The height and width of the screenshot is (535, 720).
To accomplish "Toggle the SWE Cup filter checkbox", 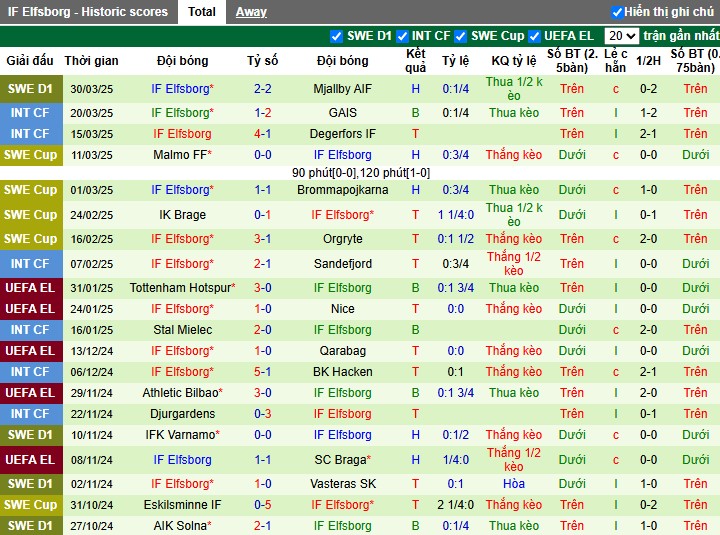I will 461,36.
